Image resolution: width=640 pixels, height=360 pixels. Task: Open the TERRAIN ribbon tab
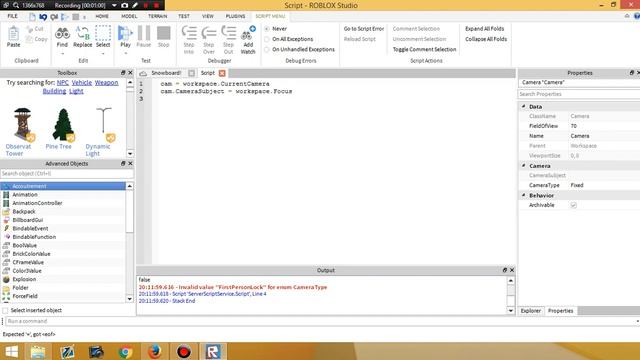(x=158, y=16)
